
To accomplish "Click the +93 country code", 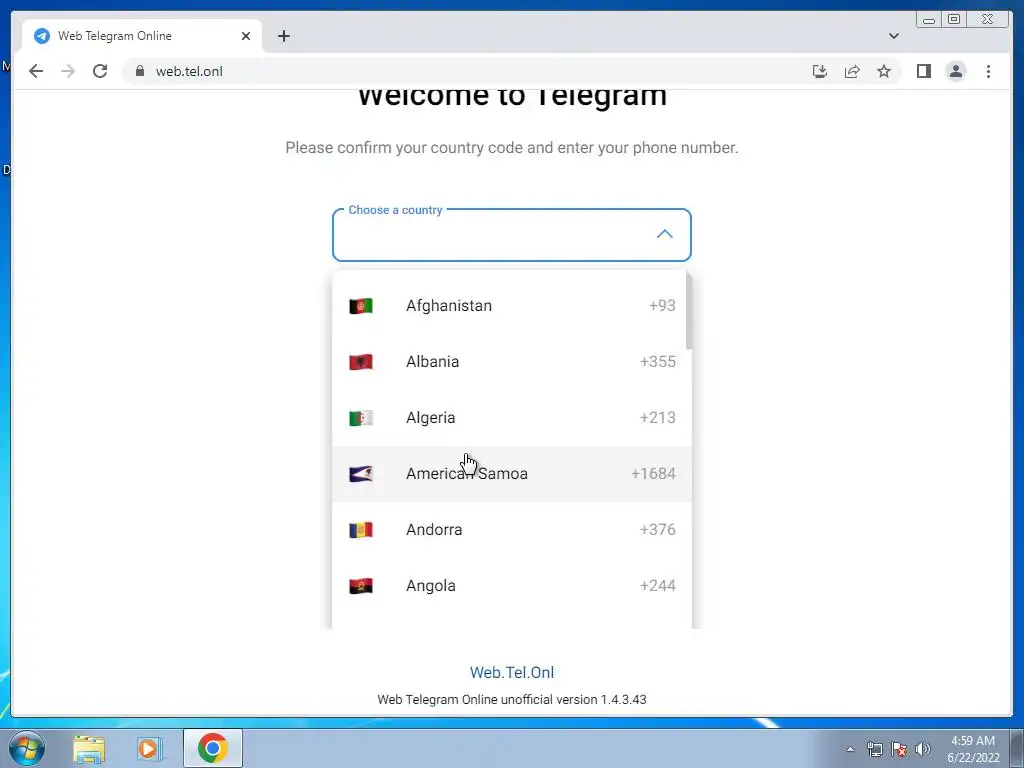I will click(x=662, y=306).
